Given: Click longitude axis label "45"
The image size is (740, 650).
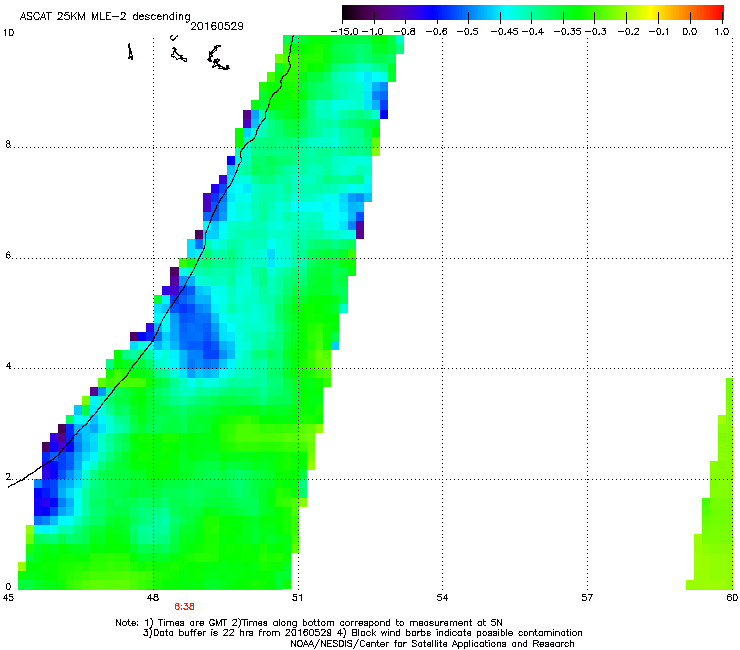Looking at the screenshot, I should coord(8,598).
